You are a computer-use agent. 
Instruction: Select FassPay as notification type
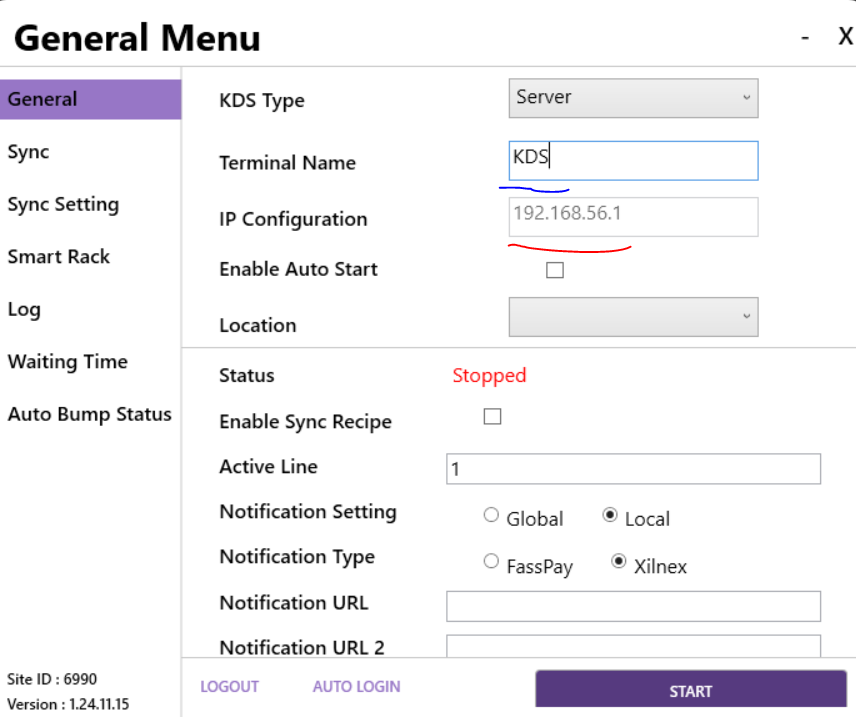click(491, 562)
